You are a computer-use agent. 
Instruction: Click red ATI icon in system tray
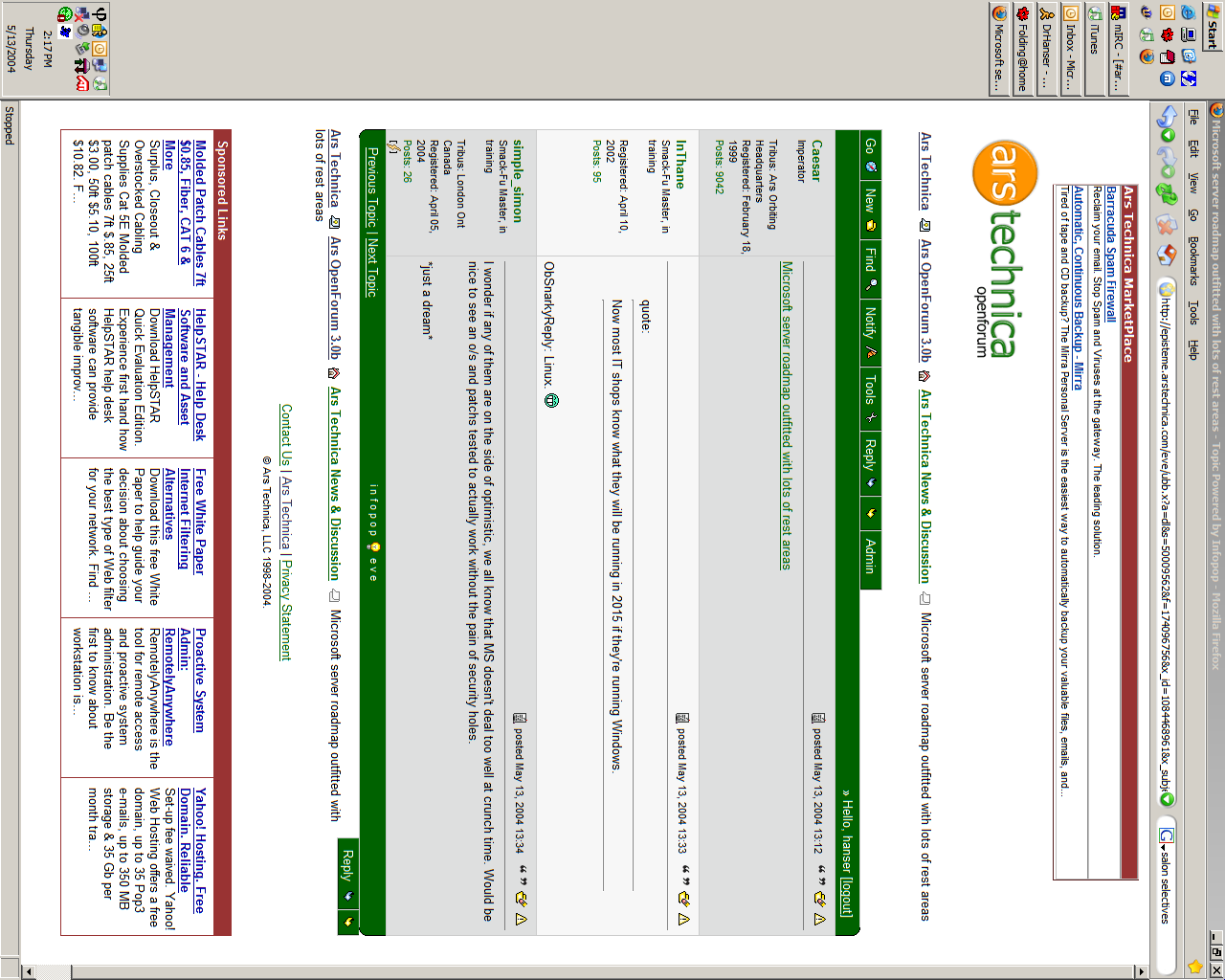click(x=81, y=85)
